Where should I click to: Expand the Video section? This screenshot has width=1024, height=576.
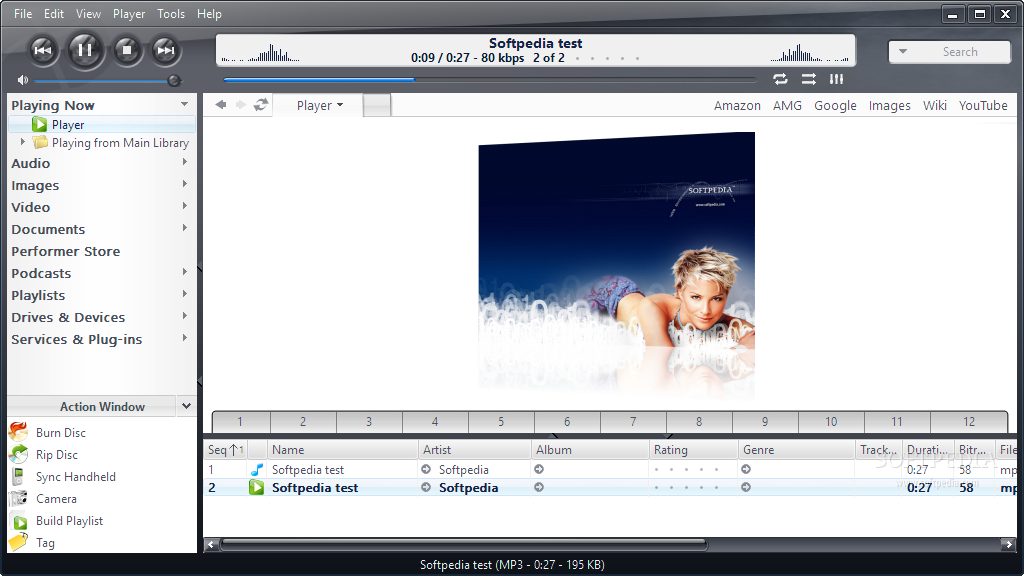coord(185,206)
